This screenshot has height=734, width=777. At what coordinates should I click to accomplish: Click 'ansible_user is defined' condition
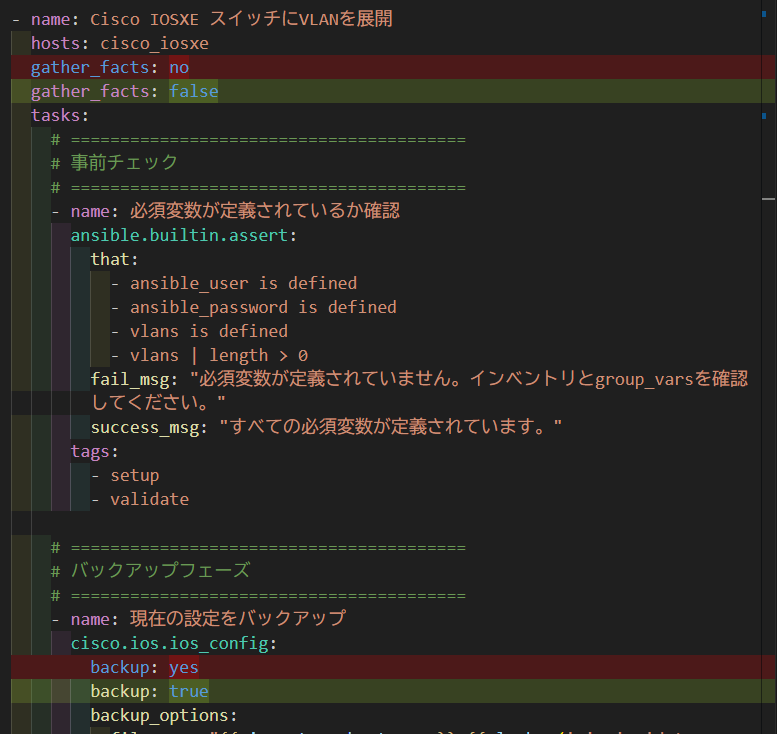(243, 283)
